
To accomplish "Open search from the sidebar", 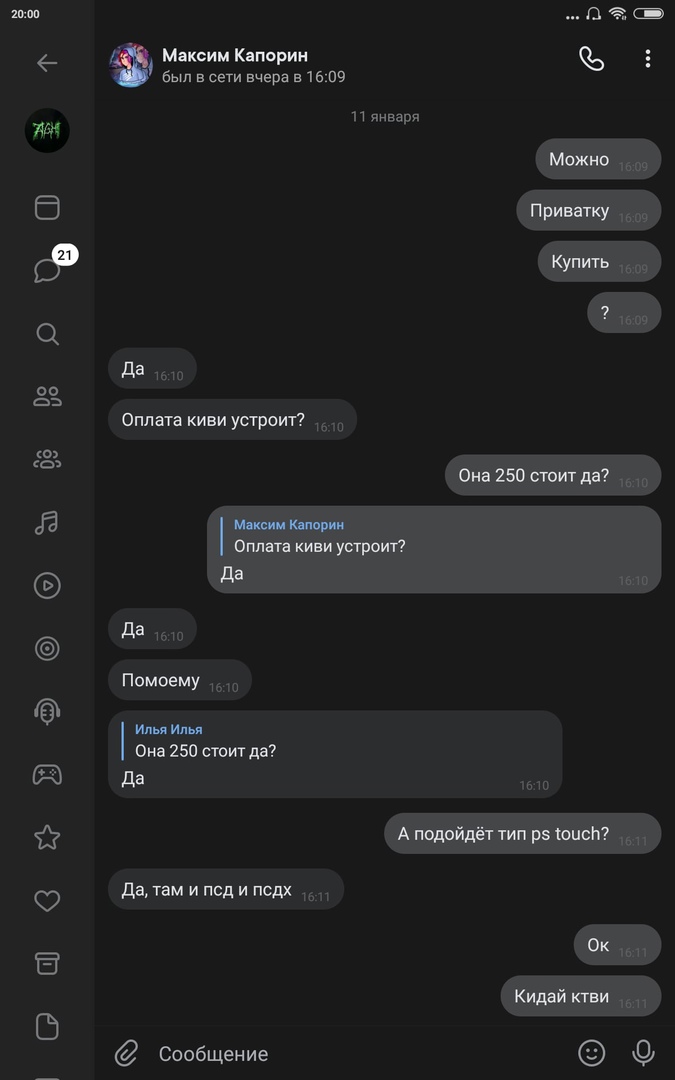I will [x=47, y=334].
